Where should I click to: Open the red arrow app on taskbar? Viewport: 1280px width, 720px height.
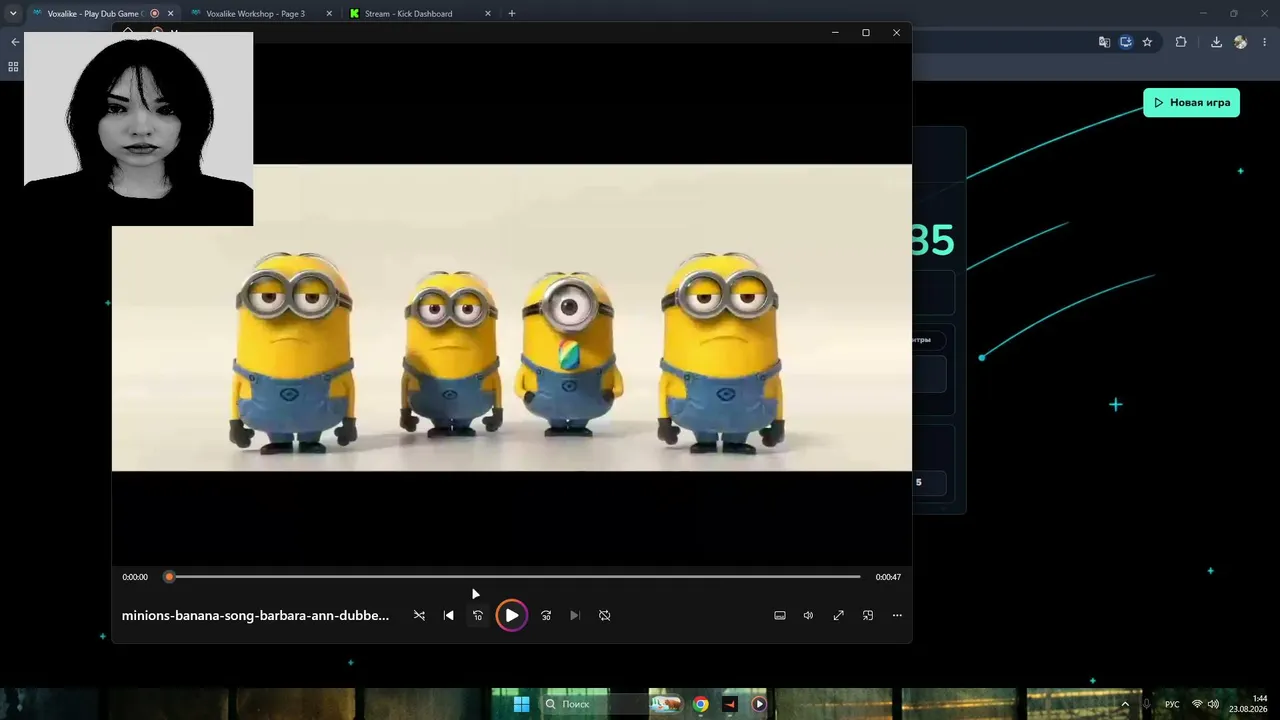(729, 704)
